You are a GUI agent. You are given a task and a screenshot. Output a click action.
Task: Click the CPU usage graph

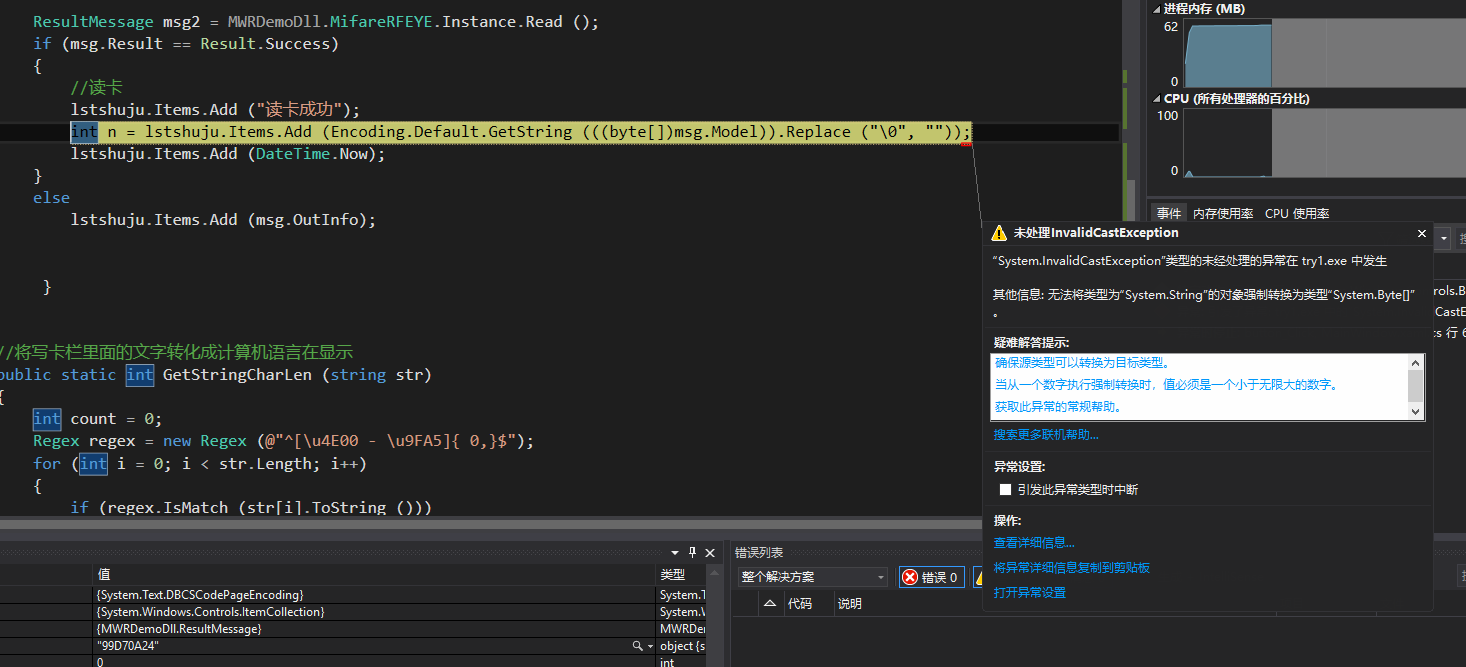tap(1325, 143)
